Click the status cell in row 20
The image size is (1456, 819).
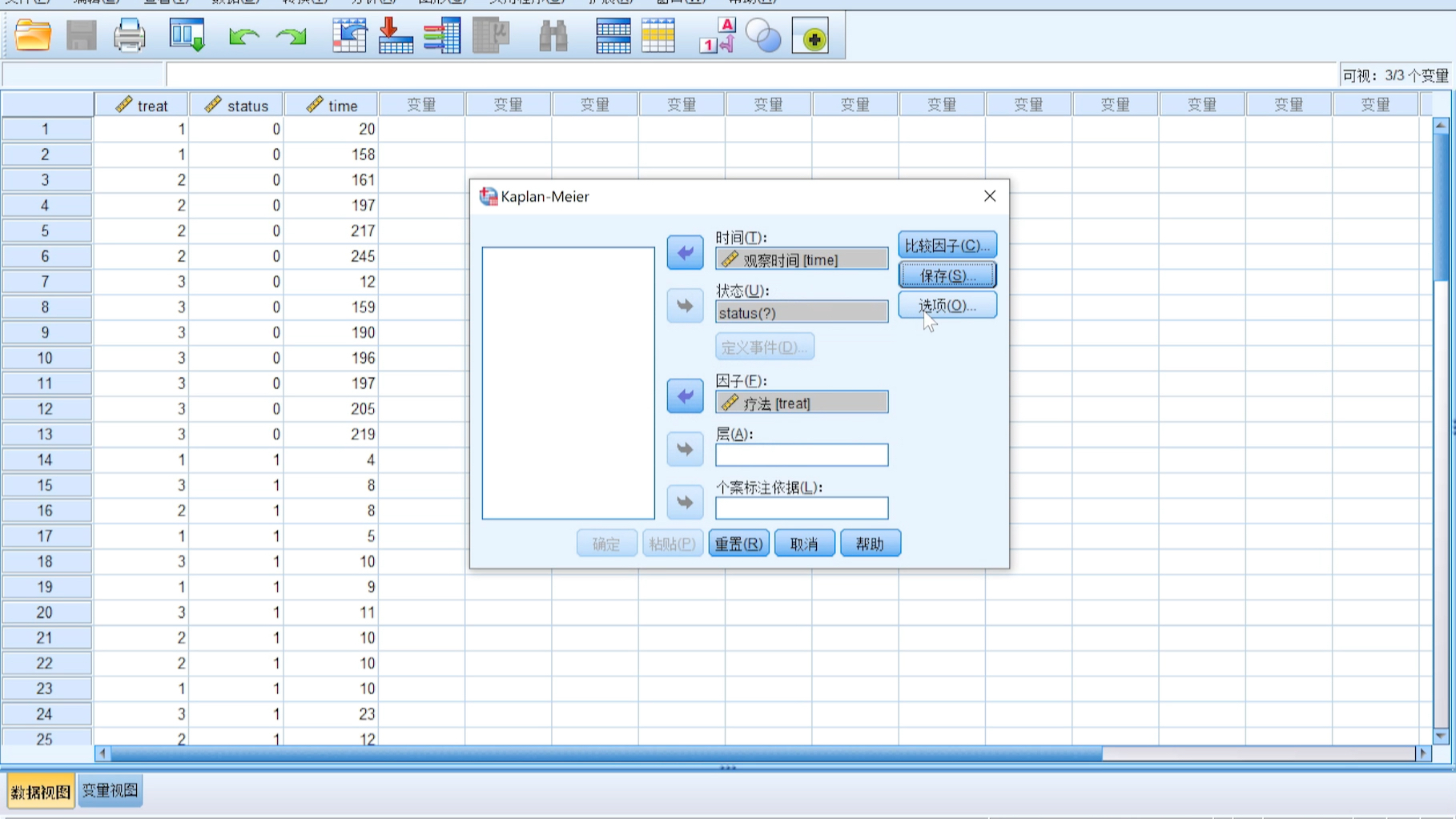coord(236,612)
